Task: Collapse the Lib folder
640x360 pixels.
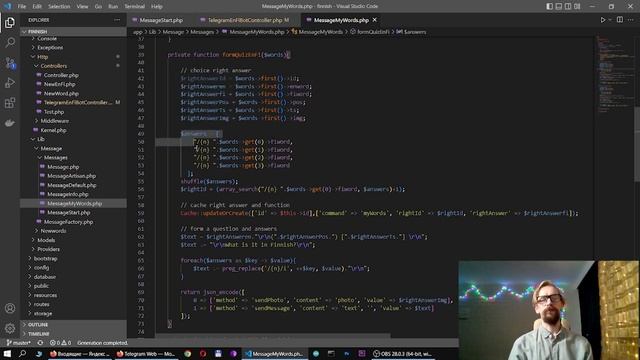Action: click(x=73, y=139)
